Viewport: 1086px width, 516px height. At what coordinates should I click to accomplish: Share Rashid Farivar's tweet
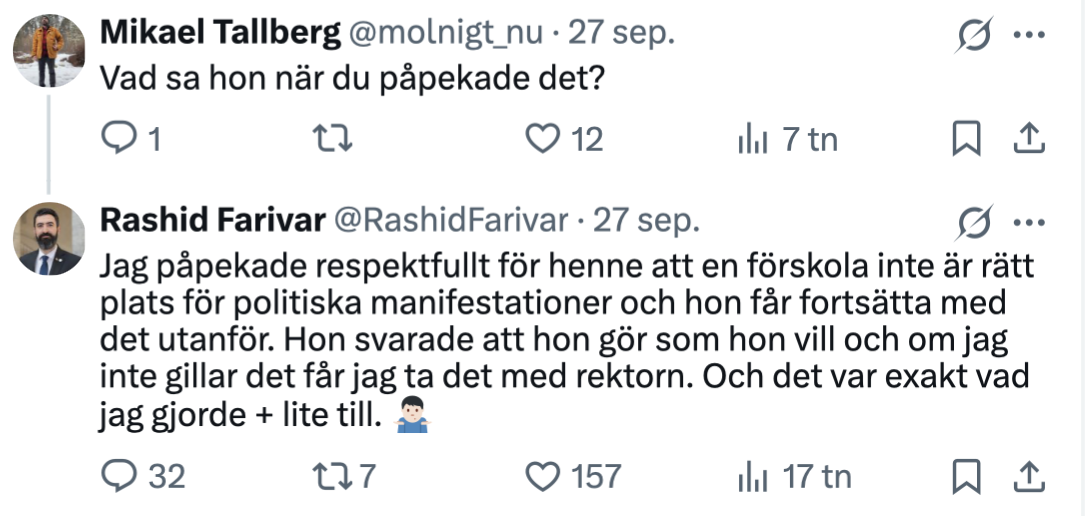click(x=1029, y=476)
